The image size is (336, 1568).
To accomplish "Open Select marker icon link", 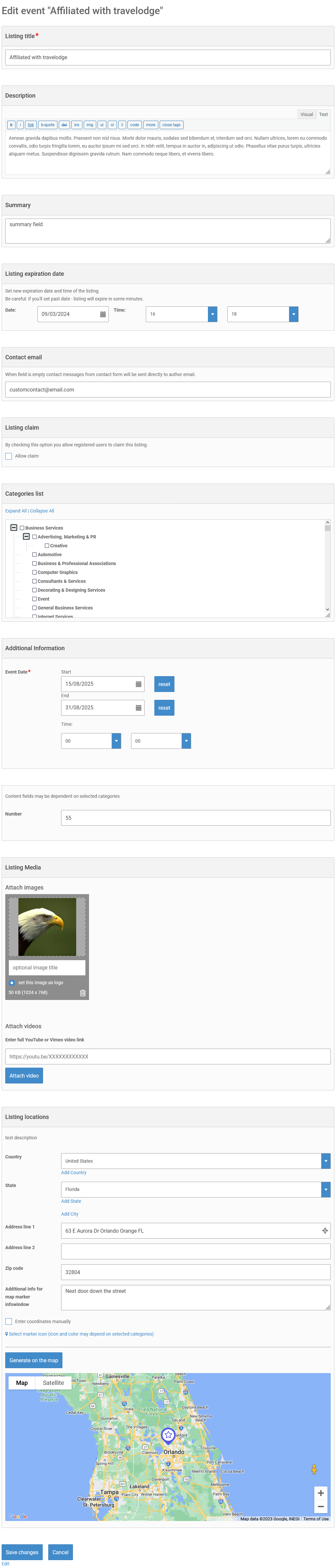I will tap(80, 1334).
